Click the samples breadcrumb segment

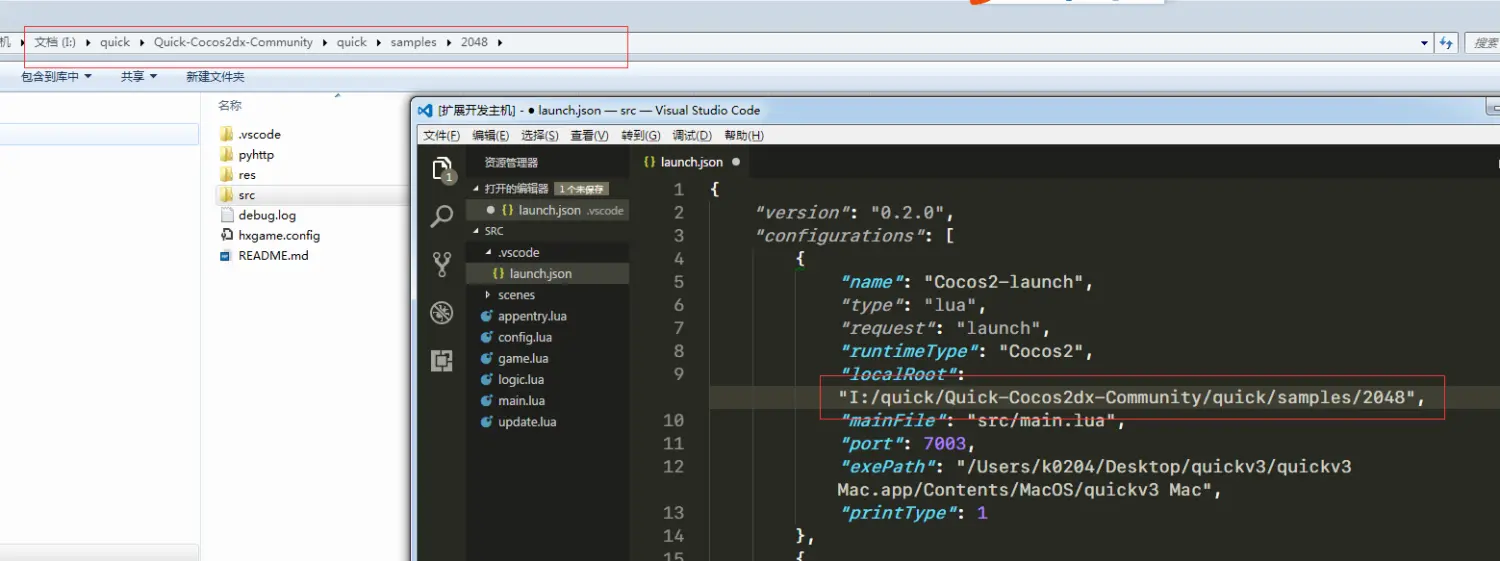[414, 43]
